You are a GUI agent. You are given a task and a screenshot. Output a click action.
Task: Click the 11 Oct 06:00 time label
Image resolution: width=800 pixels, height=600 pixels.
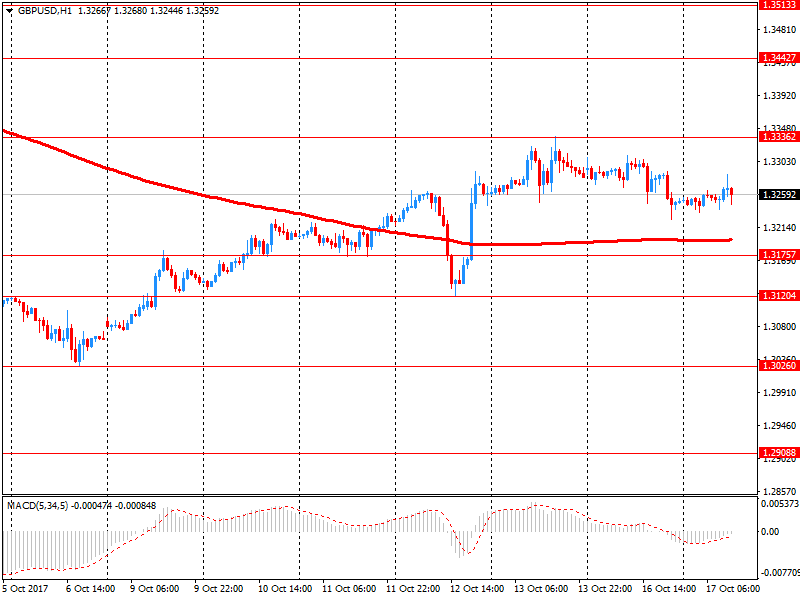pos(349,589)
